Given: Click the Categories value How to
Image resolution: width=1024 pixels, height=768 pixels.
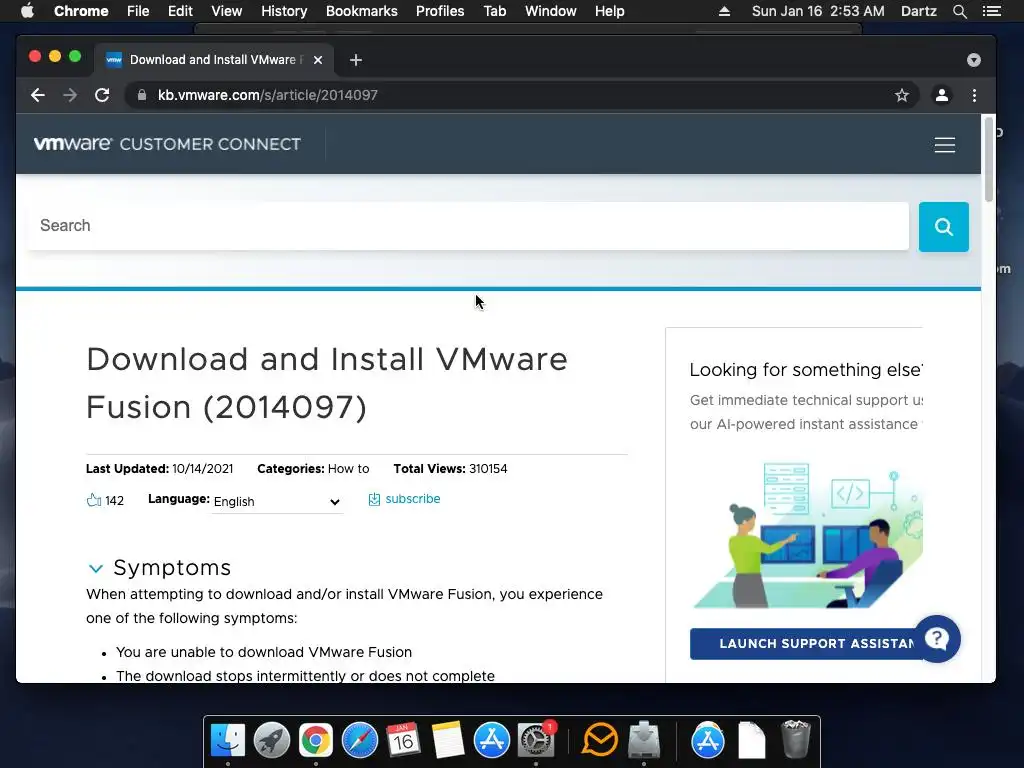Looking at the screenshot, I should pyautogui.click(x=348, y=469).
